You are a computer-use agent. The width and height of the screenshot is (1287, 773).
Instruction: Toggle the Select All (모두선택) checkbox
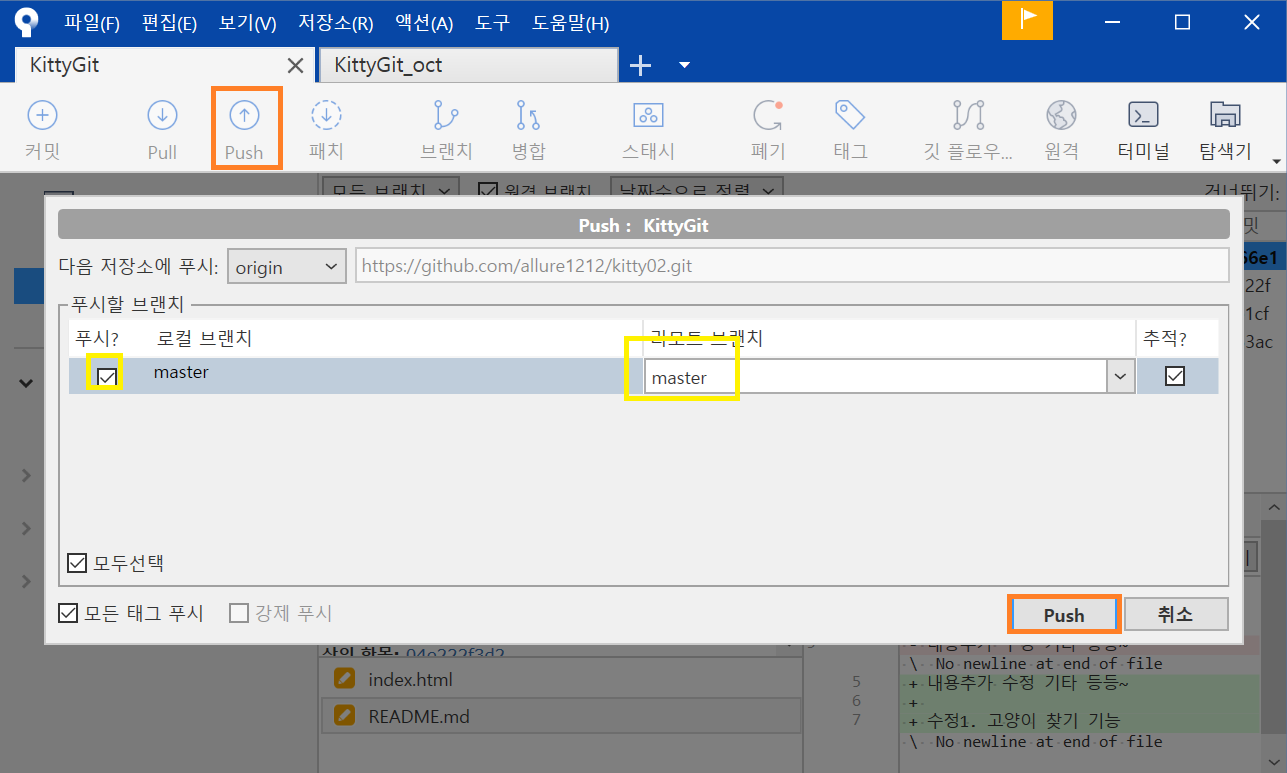point(77,563)
